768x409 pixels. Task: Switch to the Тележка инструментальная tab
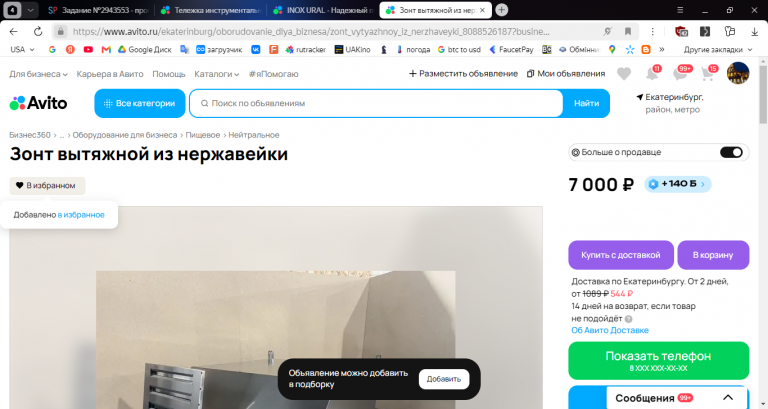(x=211, y=10)
